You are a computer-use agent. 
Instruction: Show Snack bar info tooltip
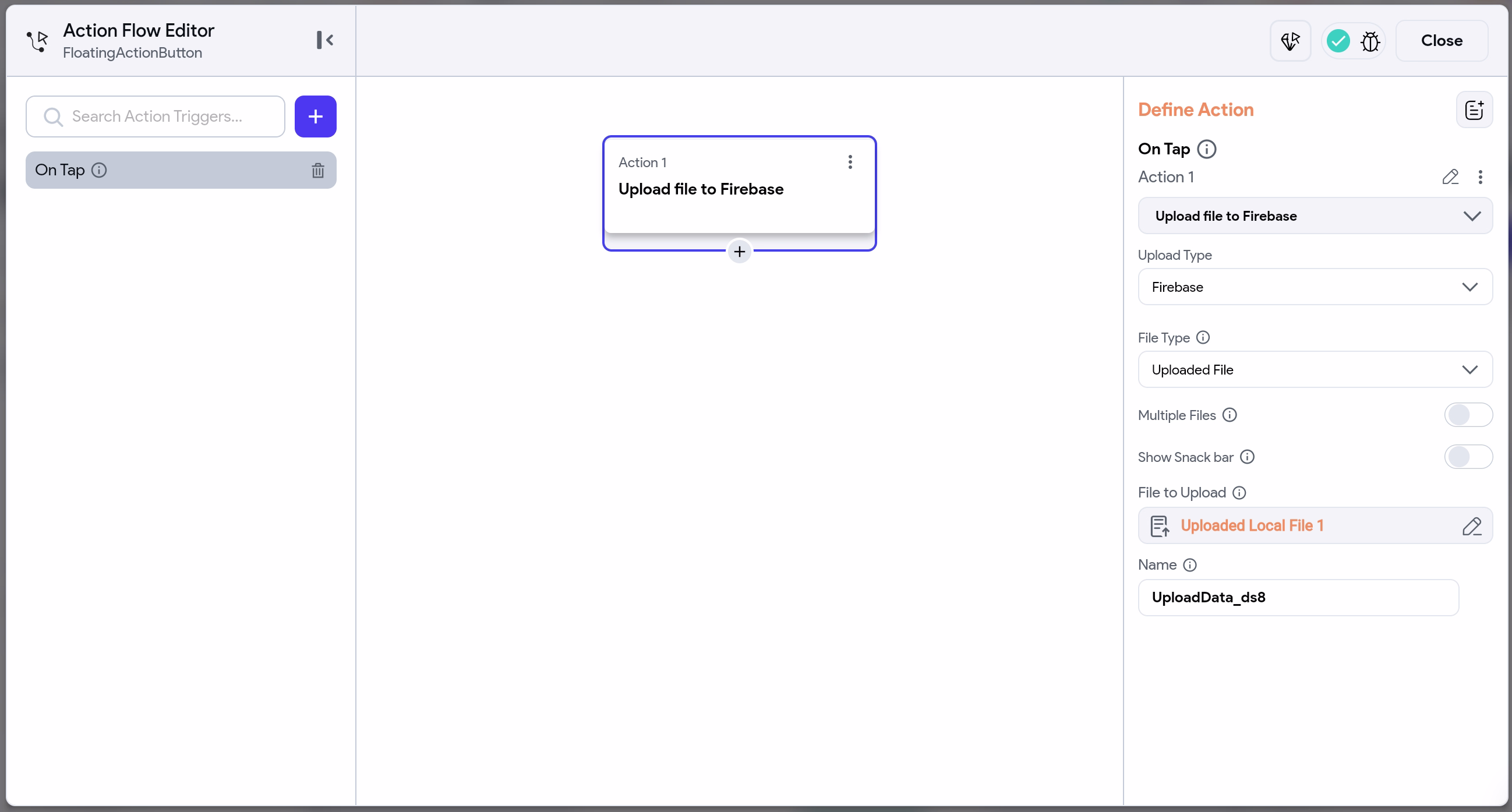tap(1247, 457)
